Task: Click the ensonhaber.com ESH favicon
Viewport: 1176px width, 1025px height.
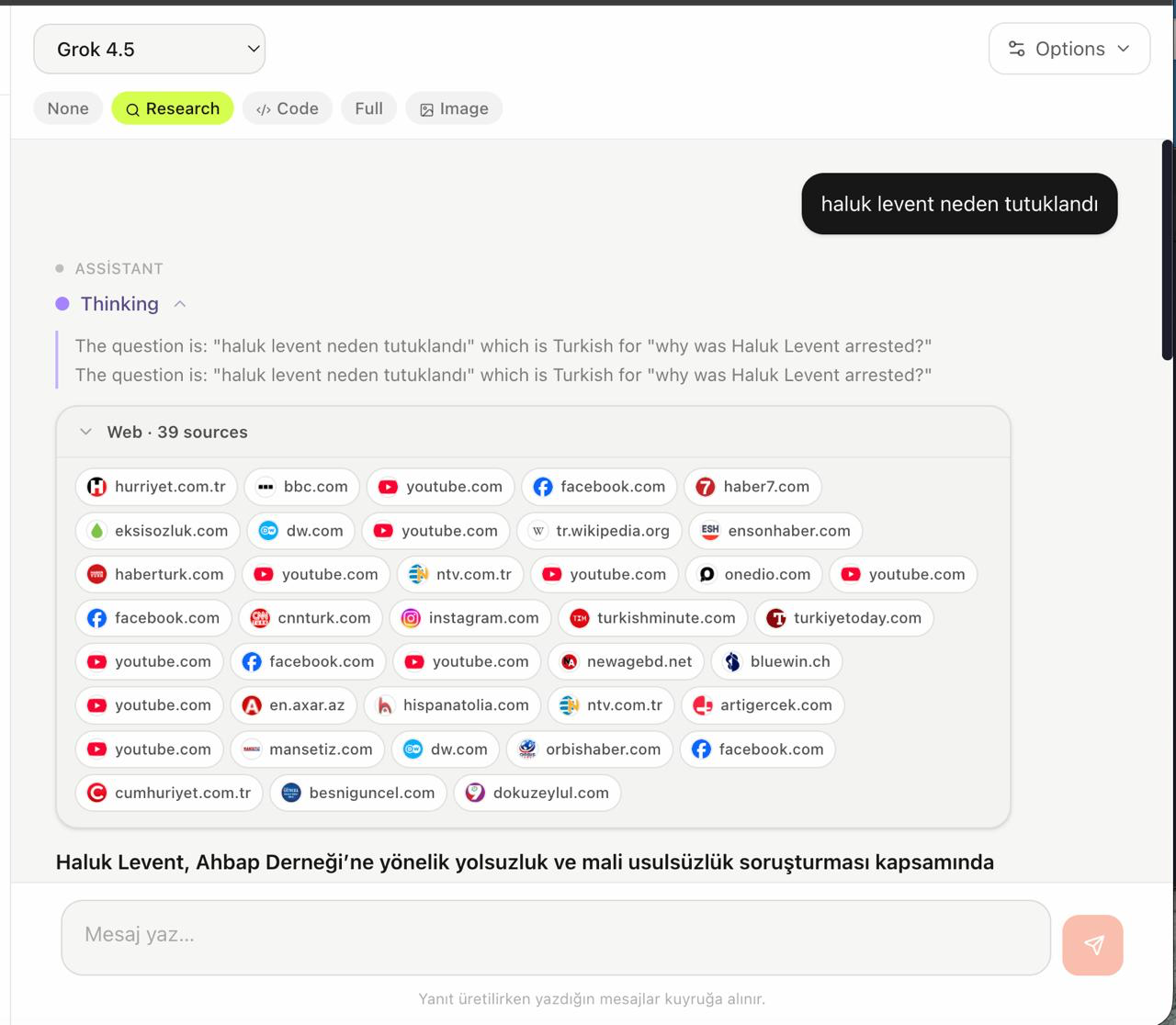Action: pos(710,531)
